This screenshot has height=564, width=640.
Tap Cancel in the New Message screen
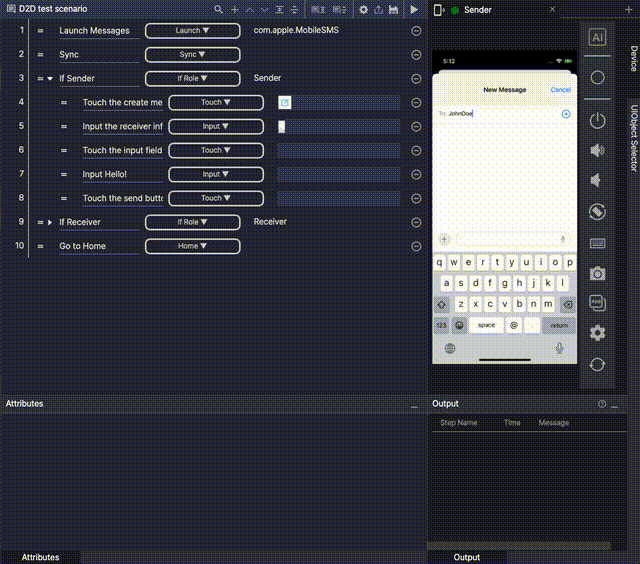[560, 90]
